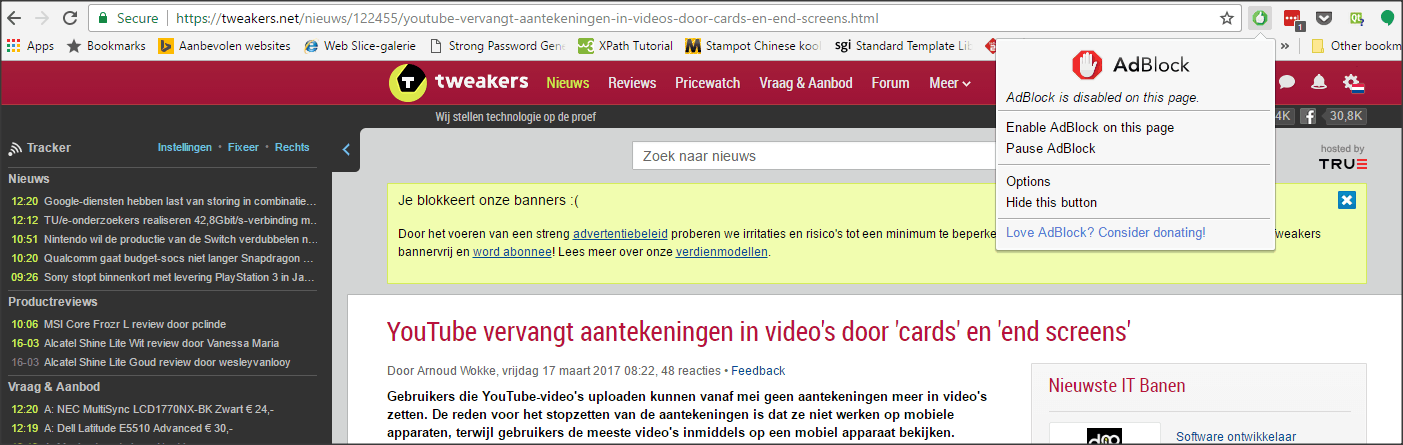The image size is (1403, 445).
Task: Open MSI Core Frozr L review
Action: click(x=121, y=323)
